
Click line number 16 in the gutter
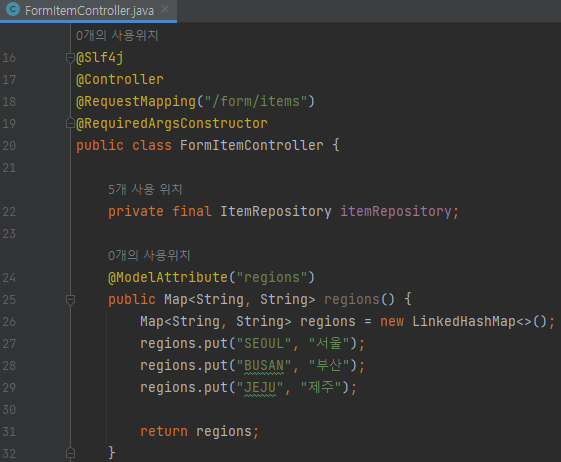click(x=9, y=58)
